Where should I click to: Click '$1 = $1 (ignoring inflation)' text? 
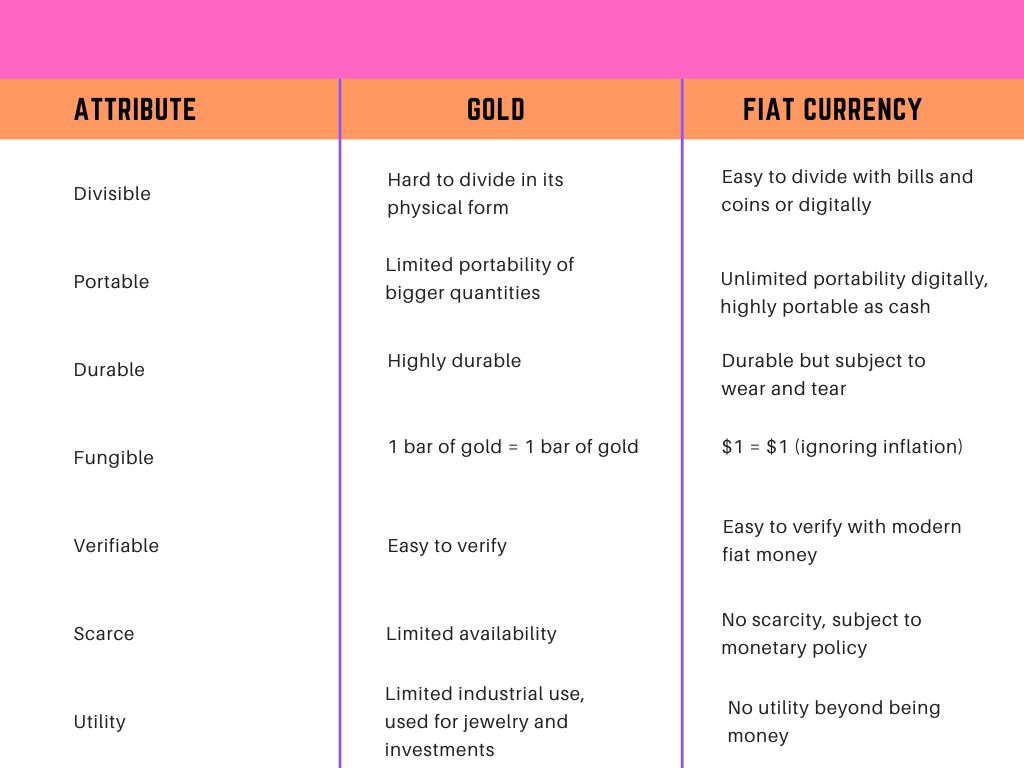842,447
